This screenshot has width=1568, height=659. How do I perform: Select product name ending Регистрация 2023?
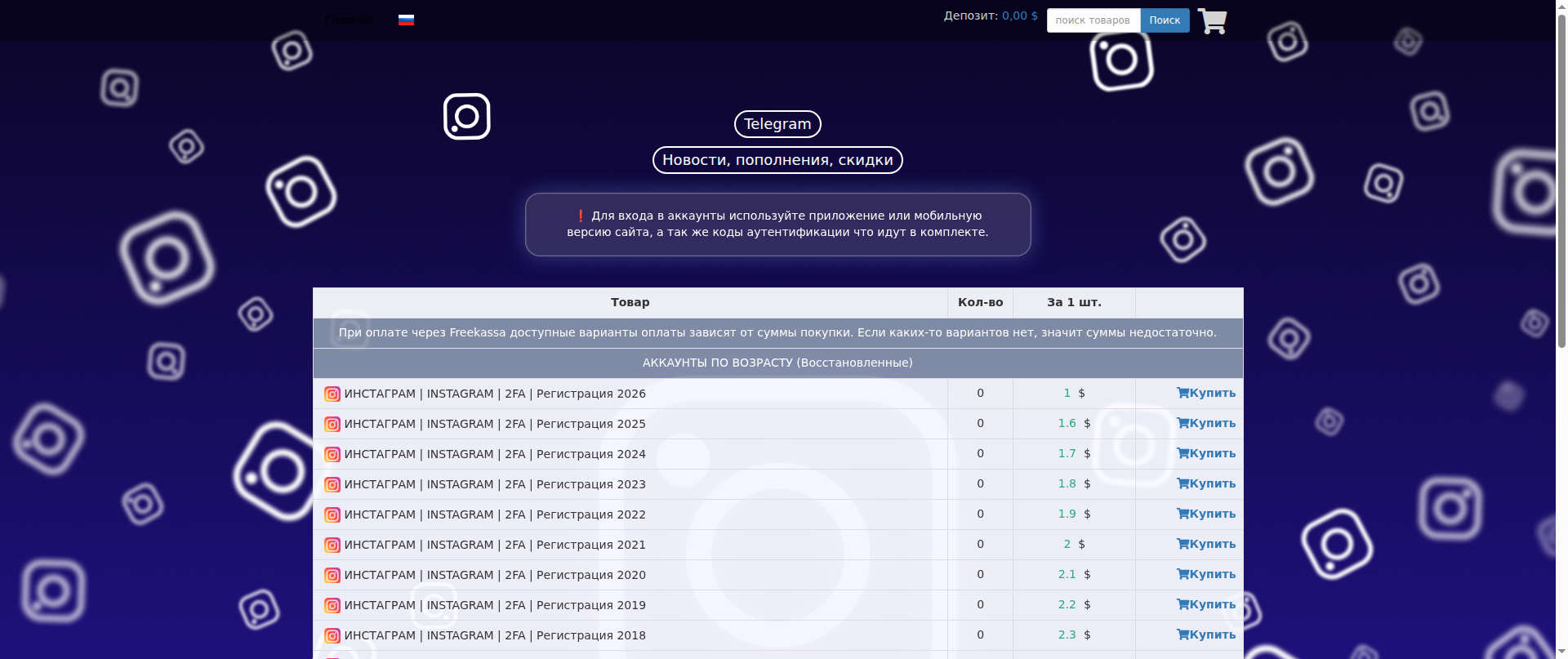495,484
